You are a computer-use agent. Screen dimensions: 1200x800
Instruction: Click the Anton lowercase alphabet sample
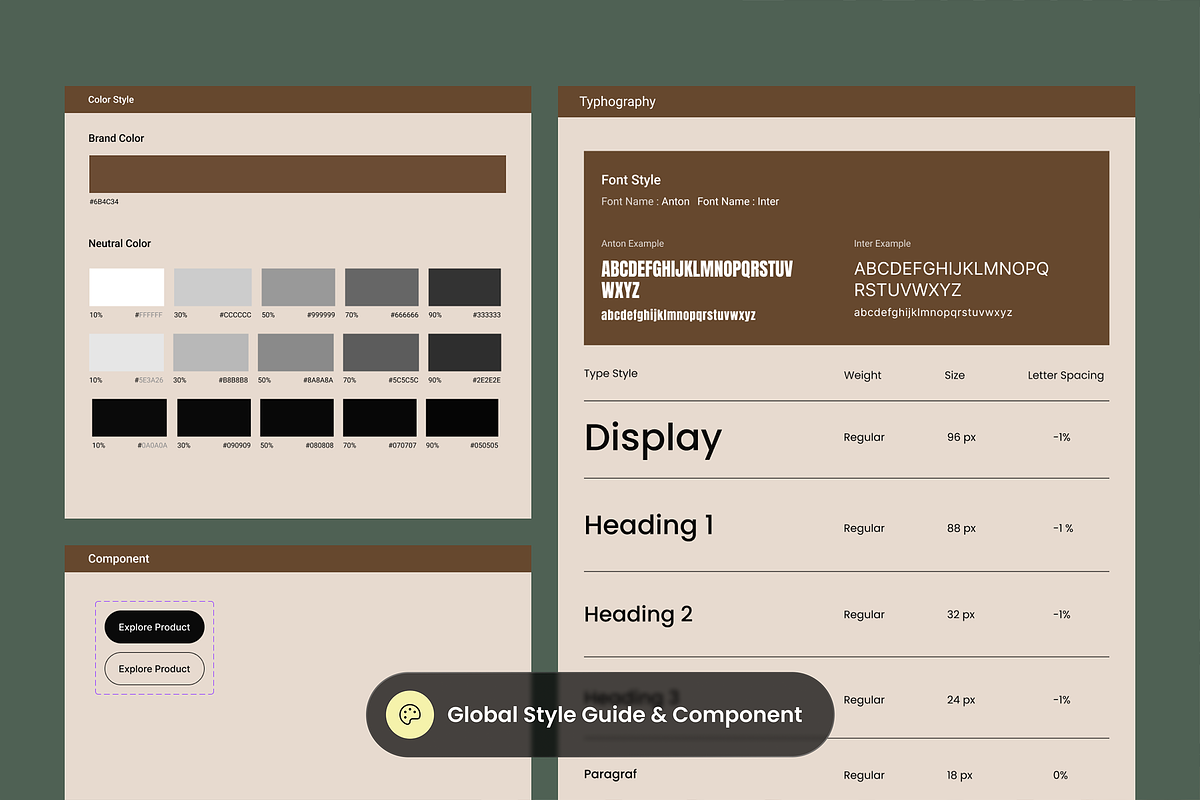tap(678, 315)
